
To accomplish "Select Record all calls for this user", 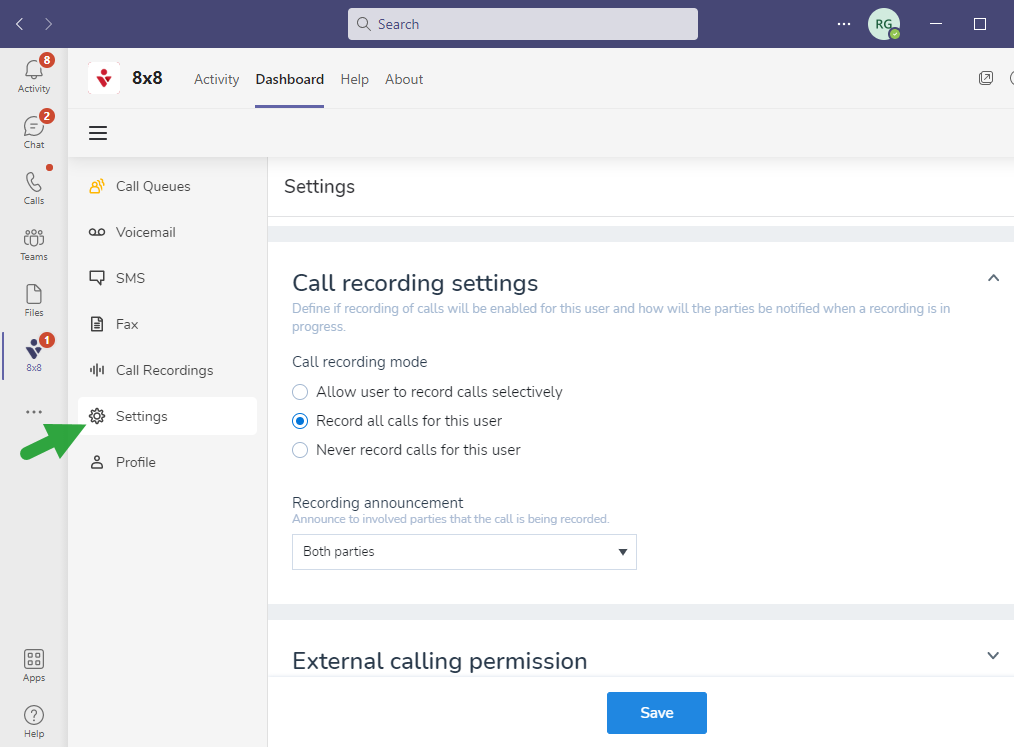I will click(300, 421).
